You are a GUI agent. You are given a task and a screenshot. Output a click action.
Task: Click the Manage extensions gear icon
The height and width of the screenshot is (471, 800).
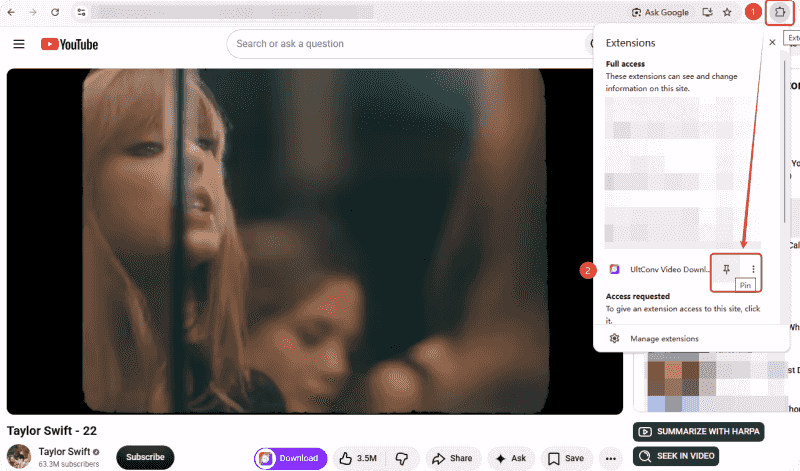[614, 338]
